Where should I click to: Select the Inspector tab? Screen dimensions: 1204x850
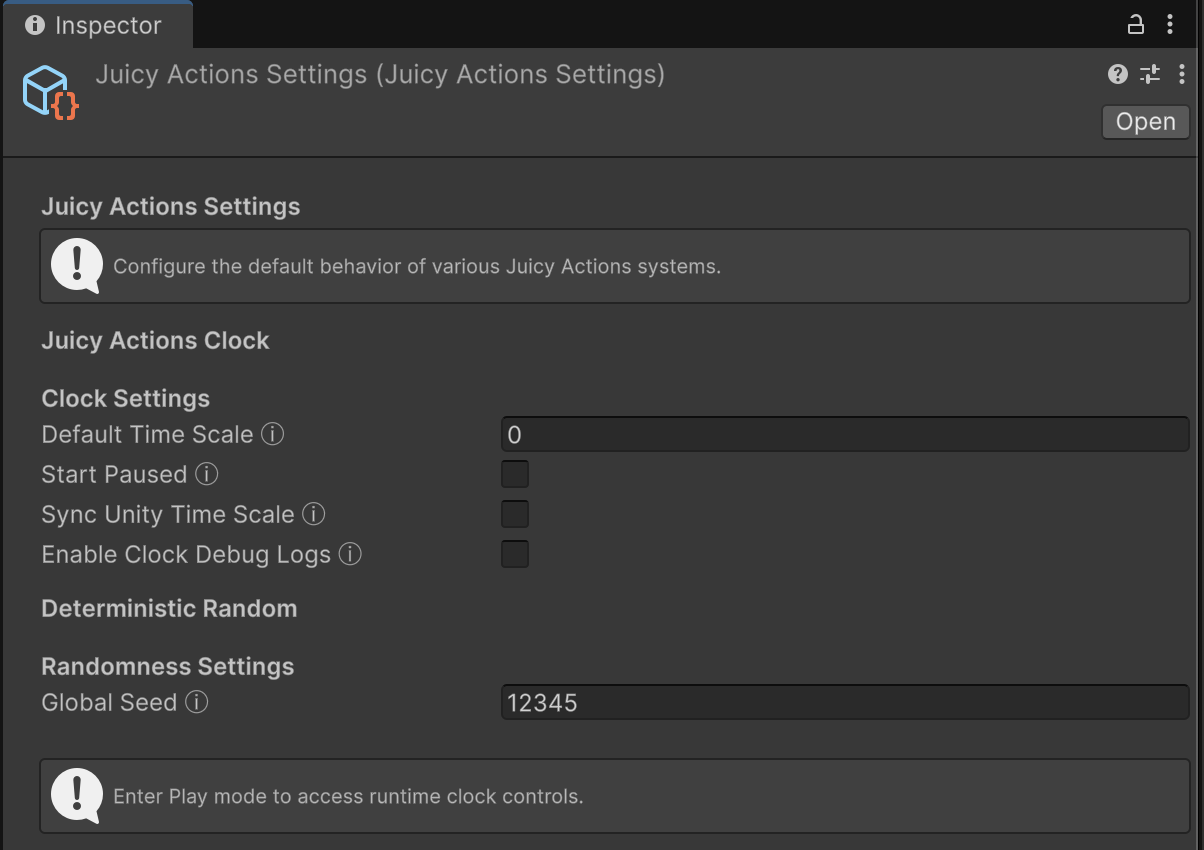coord(95,25)
